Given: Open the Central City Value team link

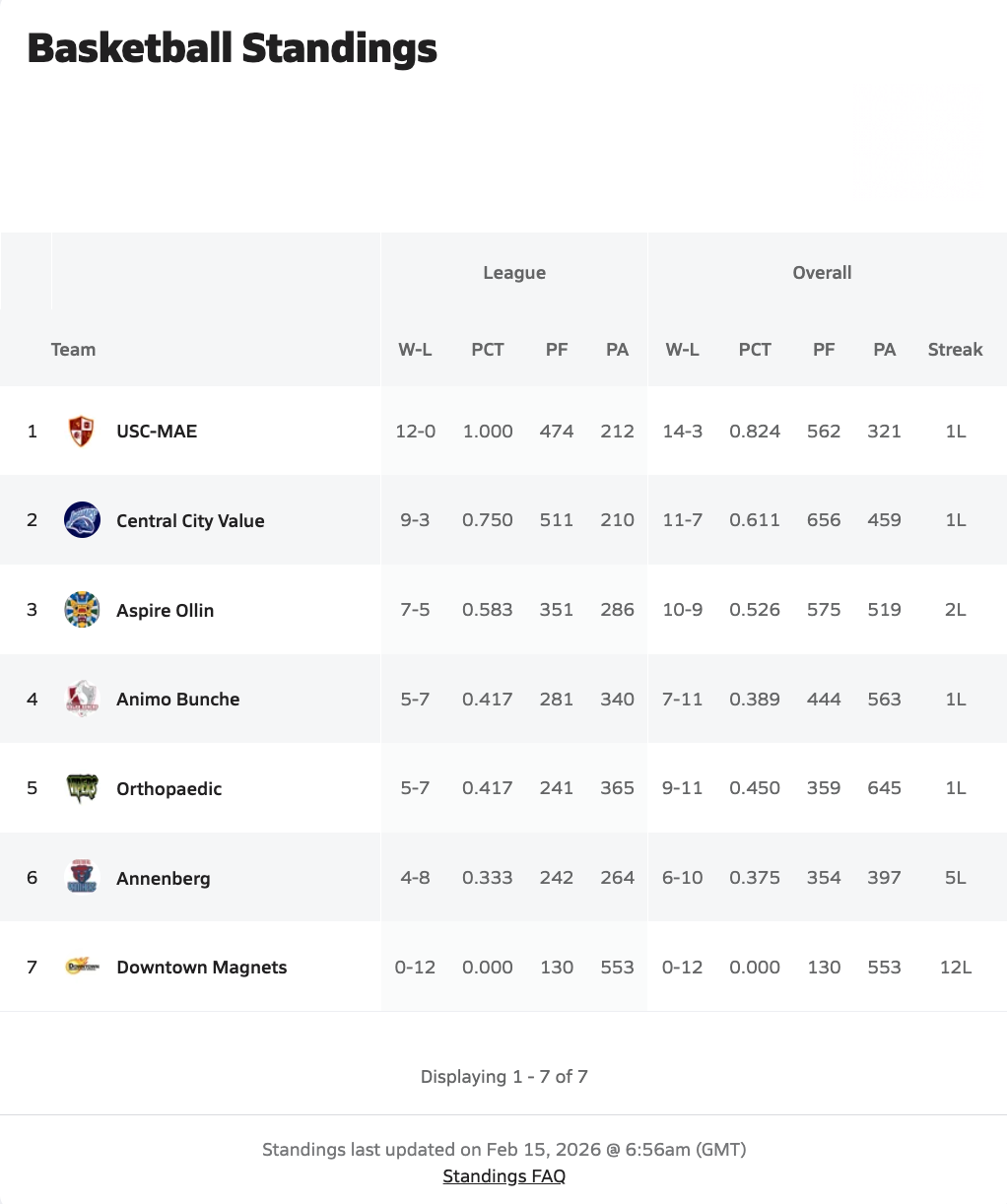Looking at the screenshot, I should tap(190, 520).
